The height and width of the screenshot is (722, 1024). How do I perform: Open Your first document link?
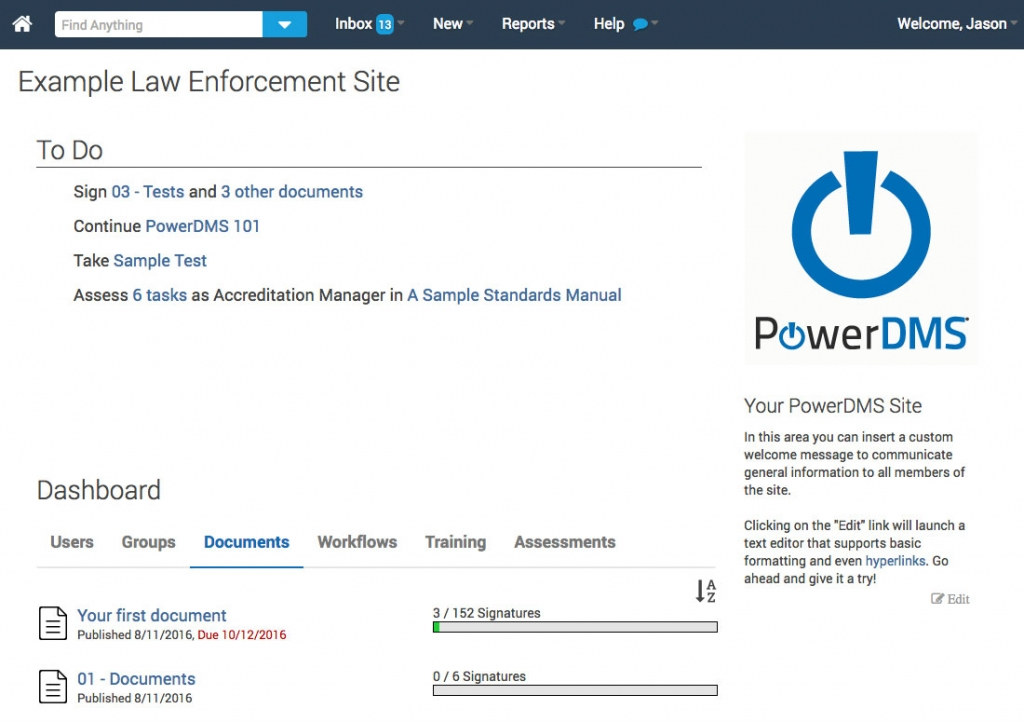tap(152, 616)
